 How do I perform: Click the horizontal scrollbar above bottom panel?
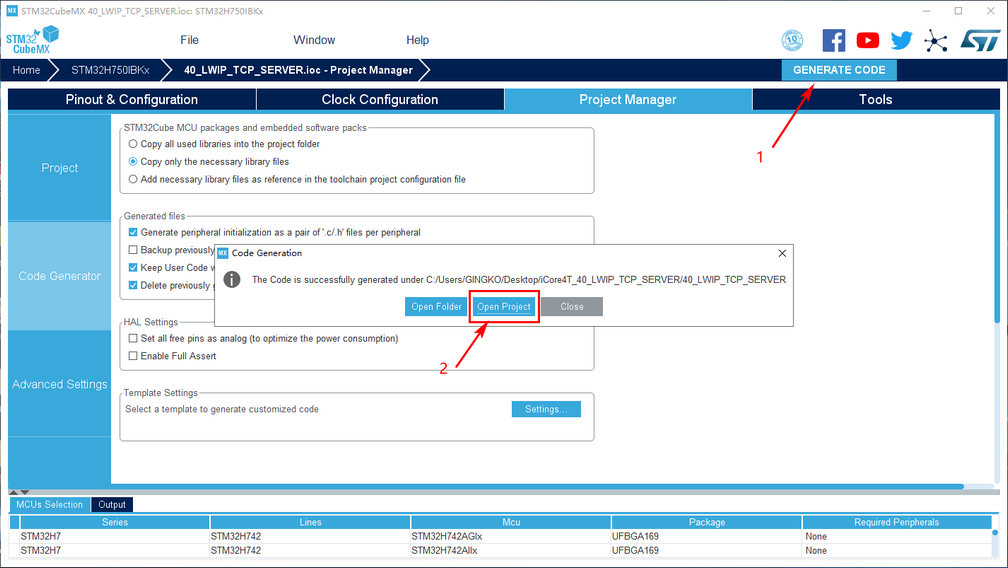pos(487,486)
